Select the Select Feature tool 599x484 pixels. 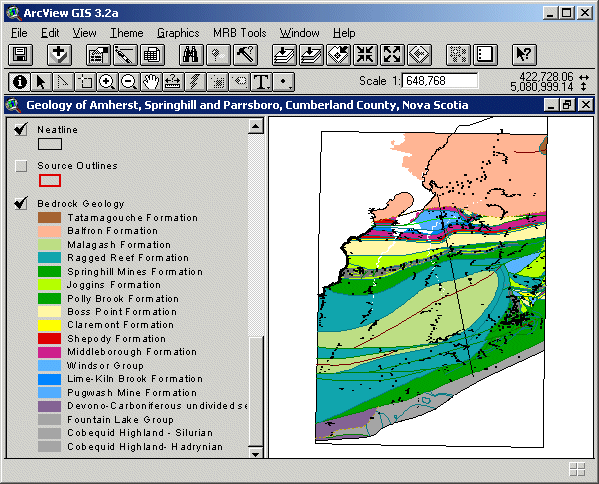[86, 82]
